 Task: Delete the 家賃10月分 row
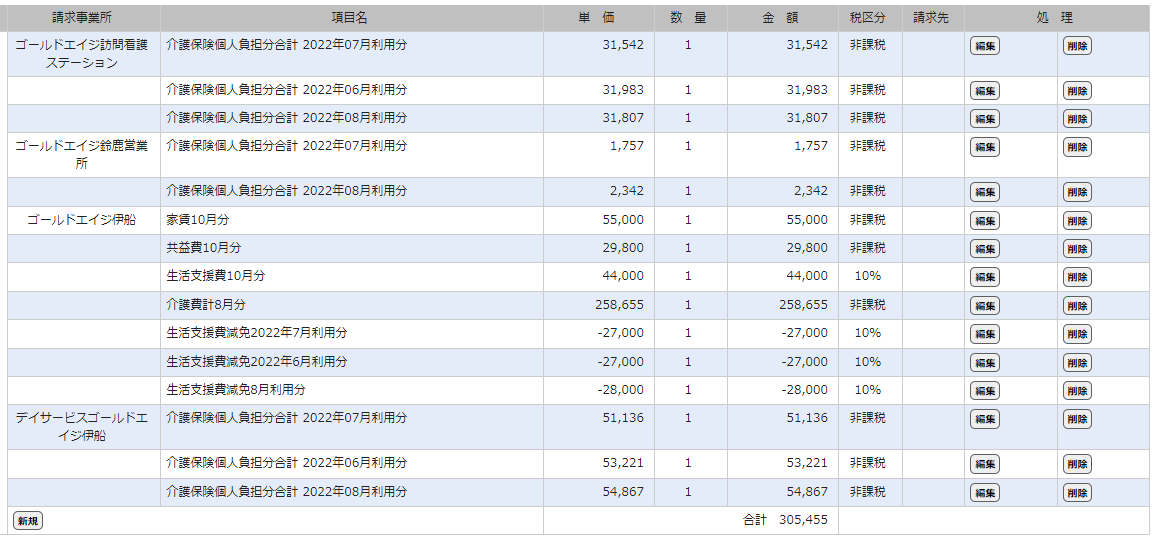(x=1077, y=221)
